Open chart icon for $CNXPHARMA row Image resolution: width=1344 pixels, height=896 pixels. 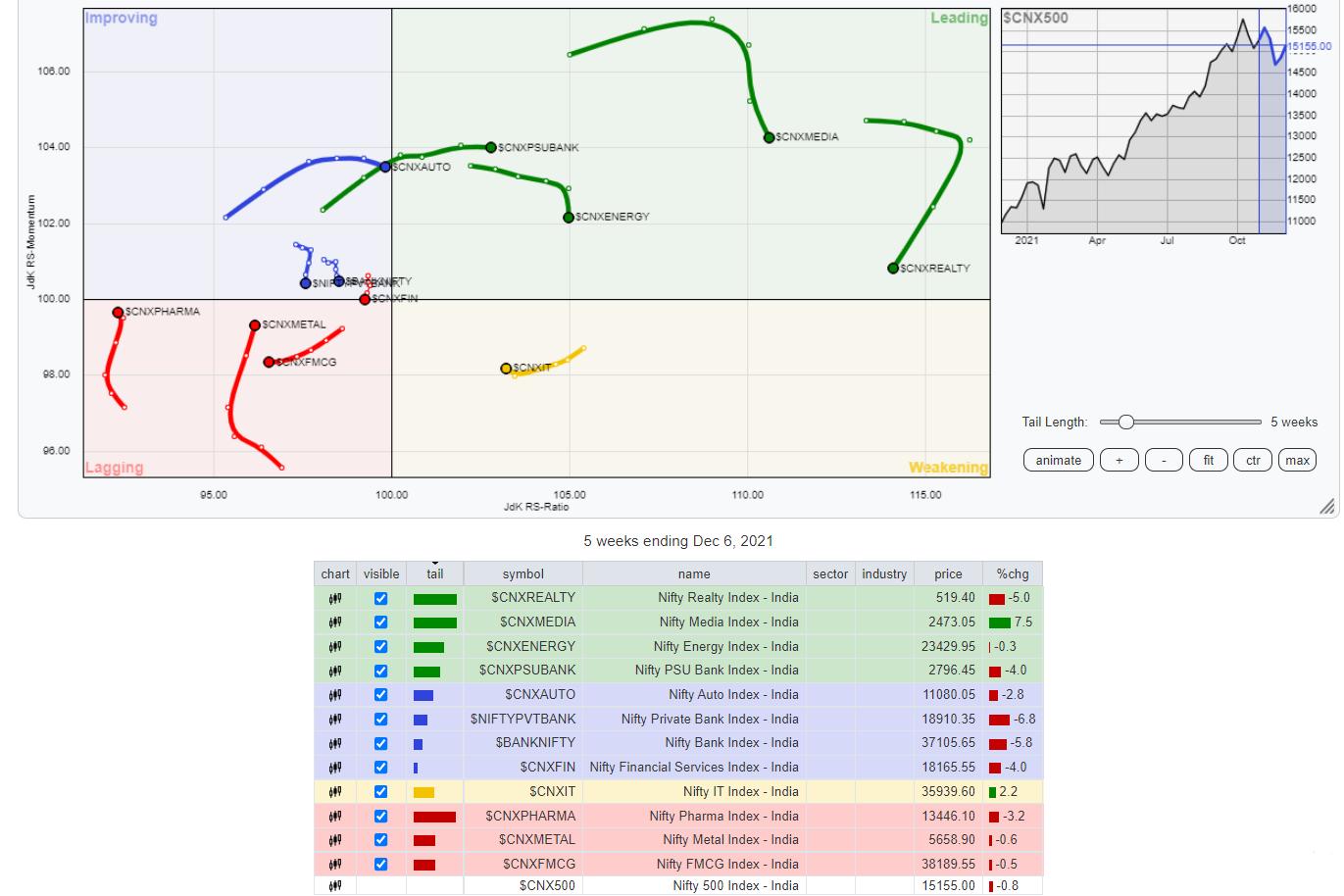point(335,817)
